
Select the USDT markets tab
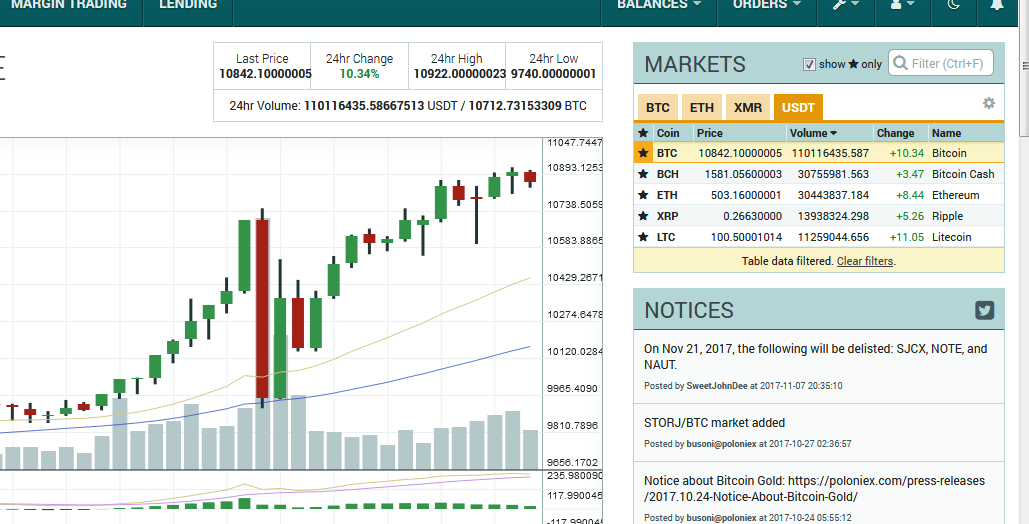click(x=798, y=108)
